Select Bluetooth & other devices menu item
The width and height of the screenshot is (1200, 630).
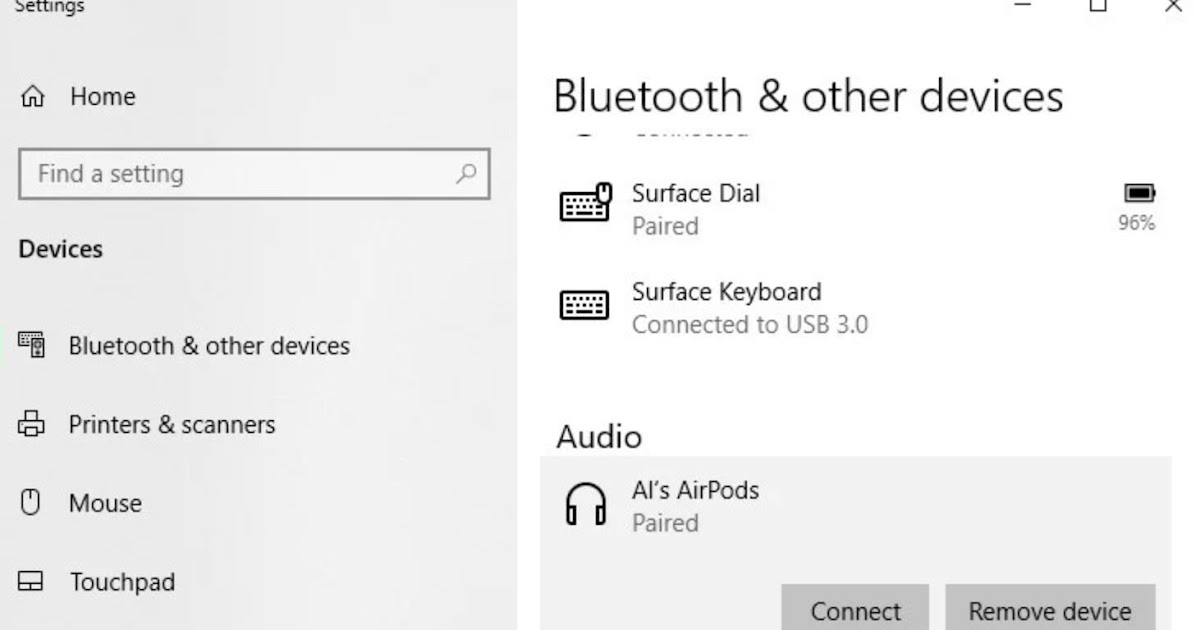coord(208,346)
